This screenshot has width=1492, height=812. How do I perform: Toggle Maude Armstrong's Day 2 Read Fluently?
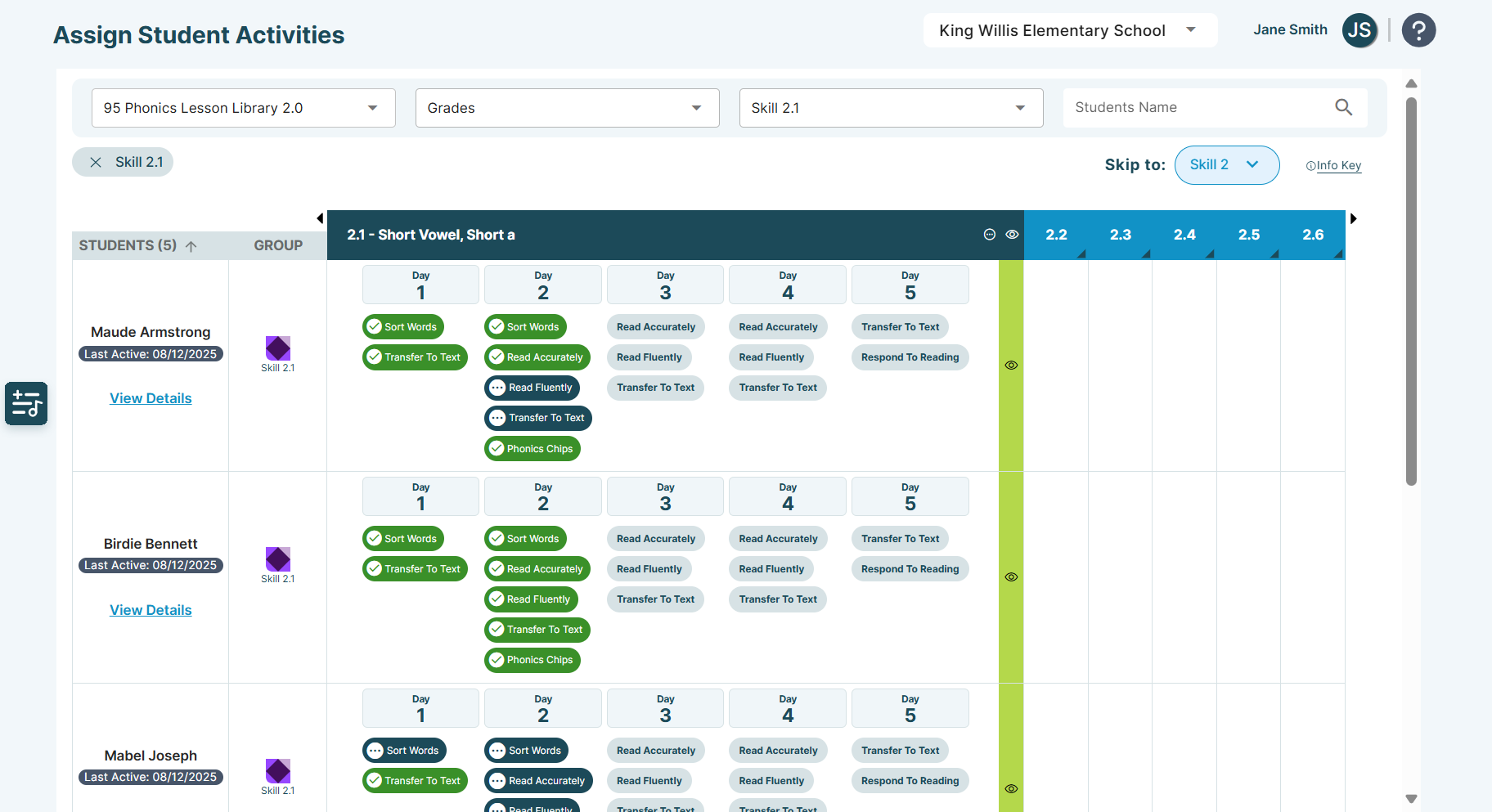[533, 388]
